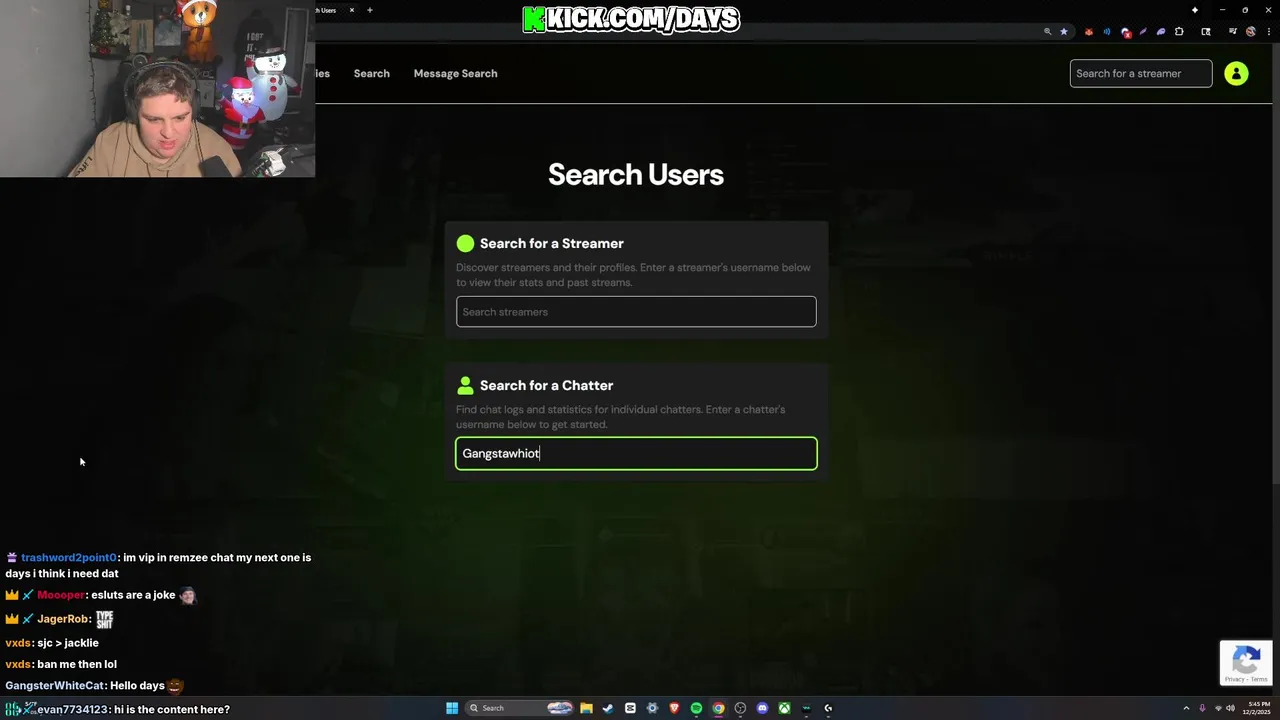Screen dimensions: 1280x720
Task: Click username 'trashword2point0' in chat
Action: pyautogui.click(x=69, y=558)
